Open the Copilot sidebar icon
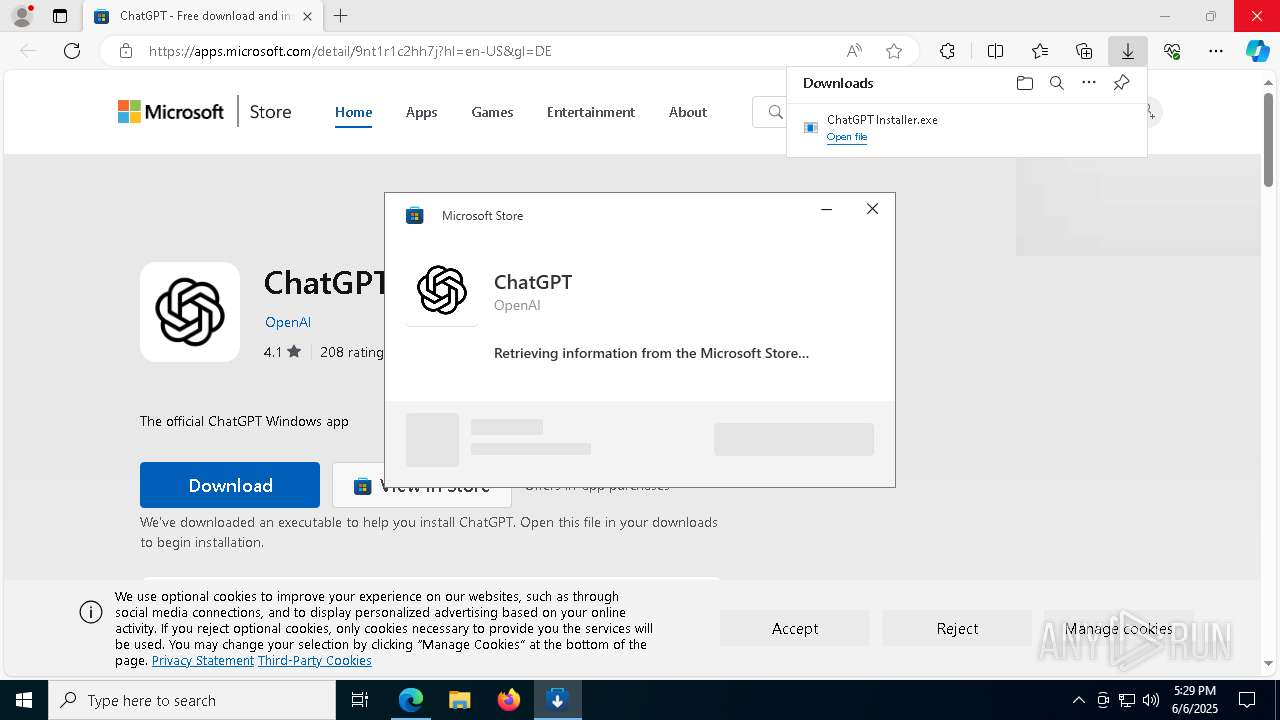This screenshot has height=720, width=1280. (1258, 51)
